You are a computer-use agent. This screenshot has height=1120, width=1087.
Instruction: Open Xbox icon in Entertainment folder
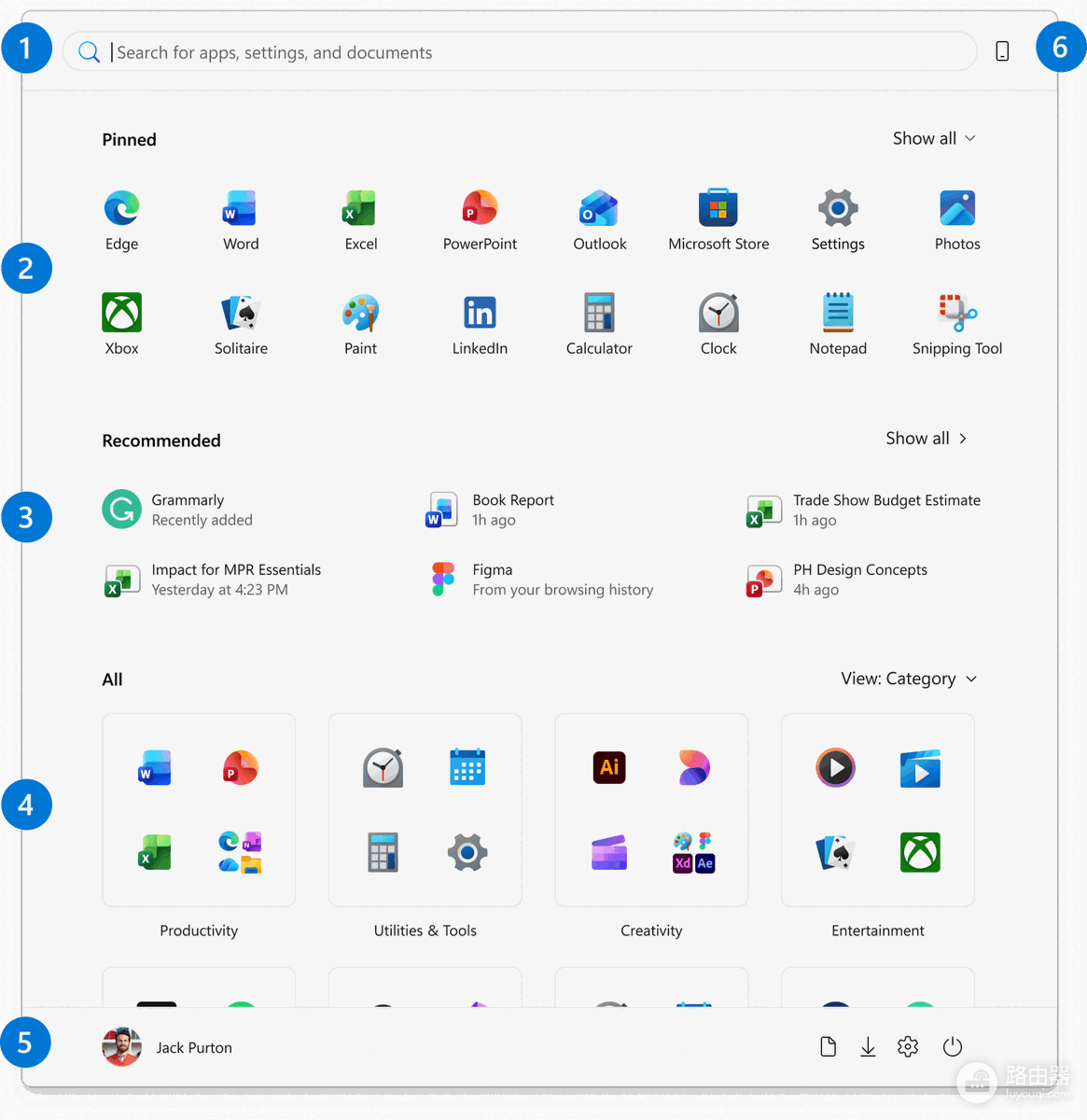[920, 852]
